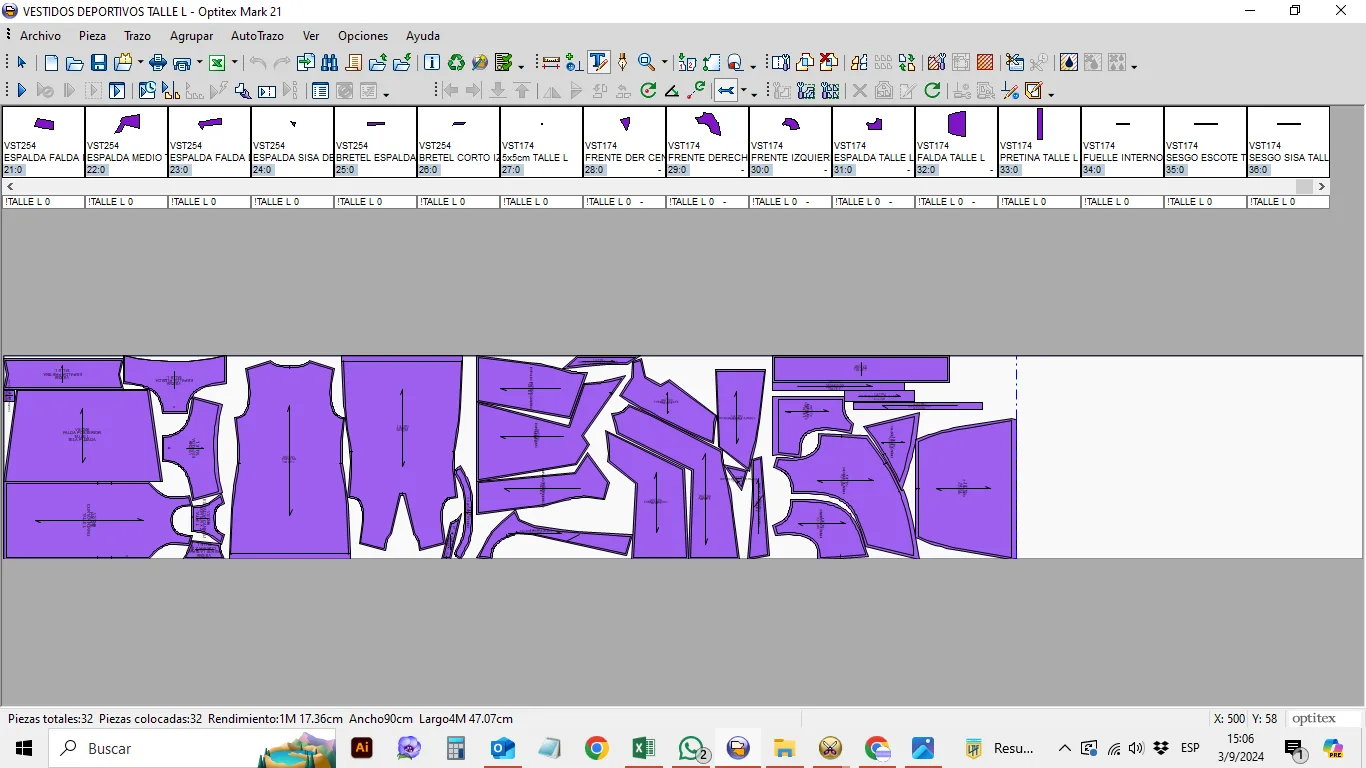1366x768 pixels.
Task: Open the Pieza menu
Action: pos(92,36)
